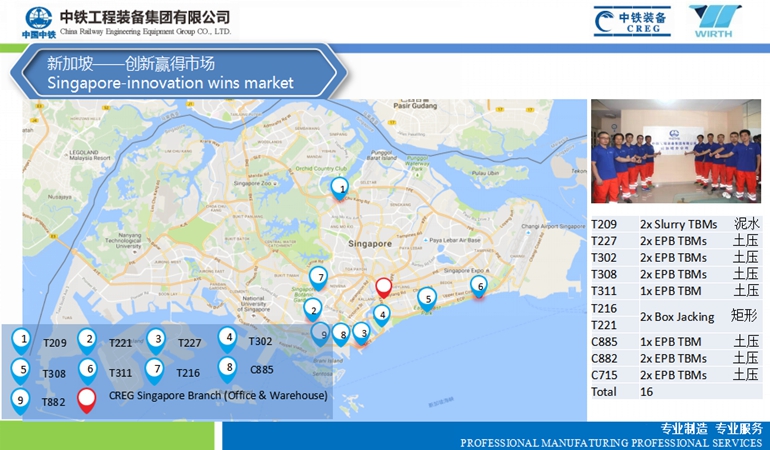Click legend pin 6 beside T311
The image size is (770, 450).
pyautogui.click(x=88, y=371)
